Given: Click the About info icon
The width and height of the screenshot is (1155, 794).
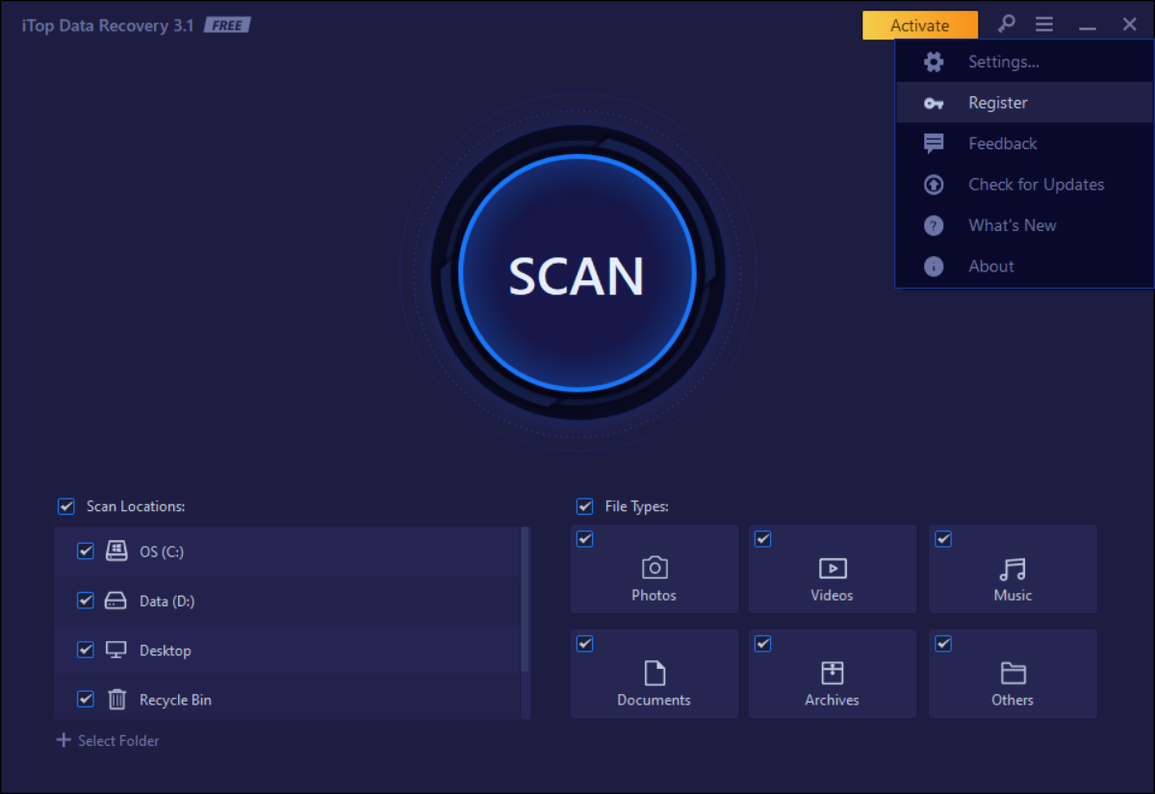Looking at the screenshot, I should 933,266.
